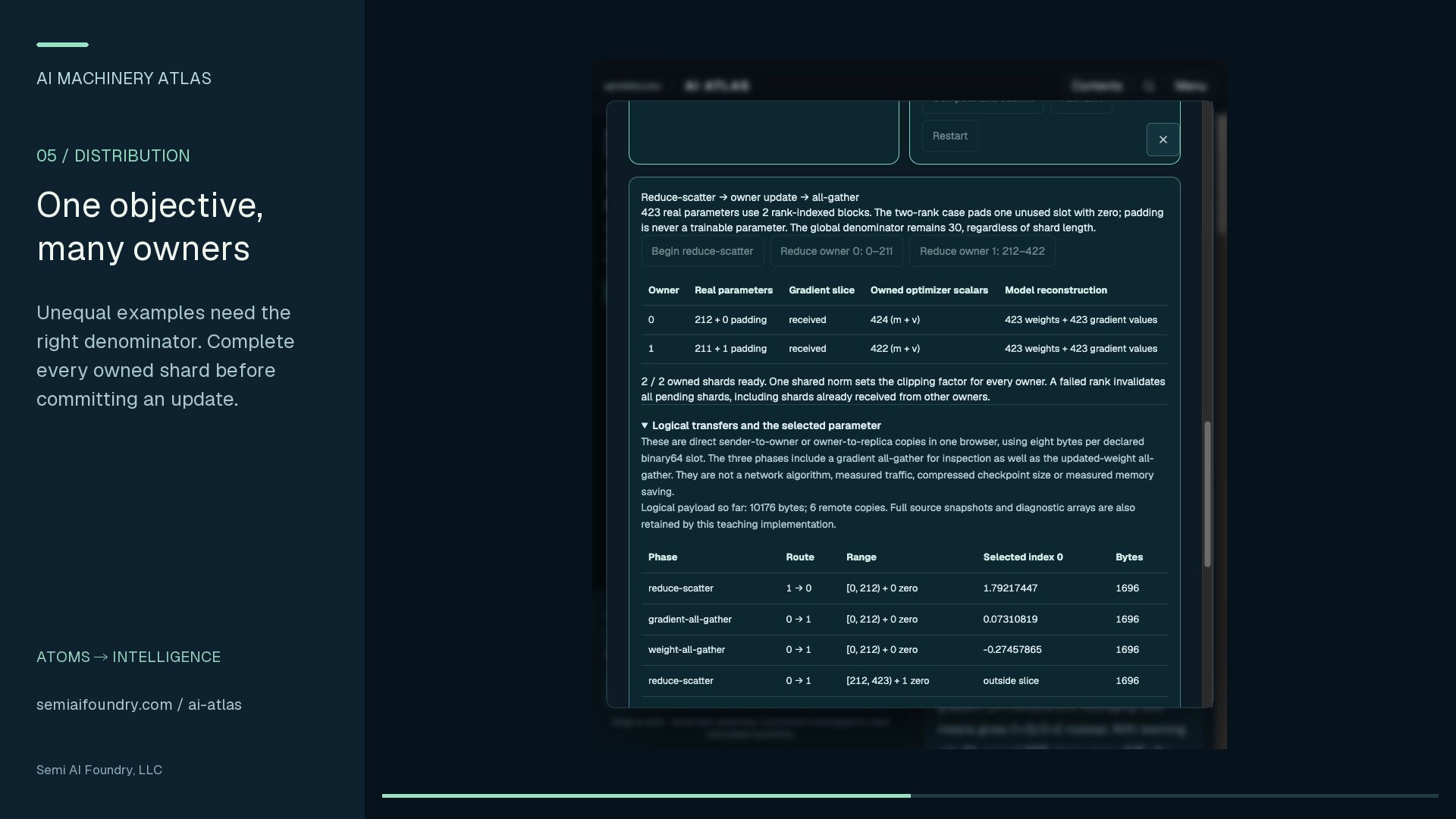Viewport: 1456px width, 819px height.
Task: Click the '1 → 0' route cell
Action: [x=799, y=588]
